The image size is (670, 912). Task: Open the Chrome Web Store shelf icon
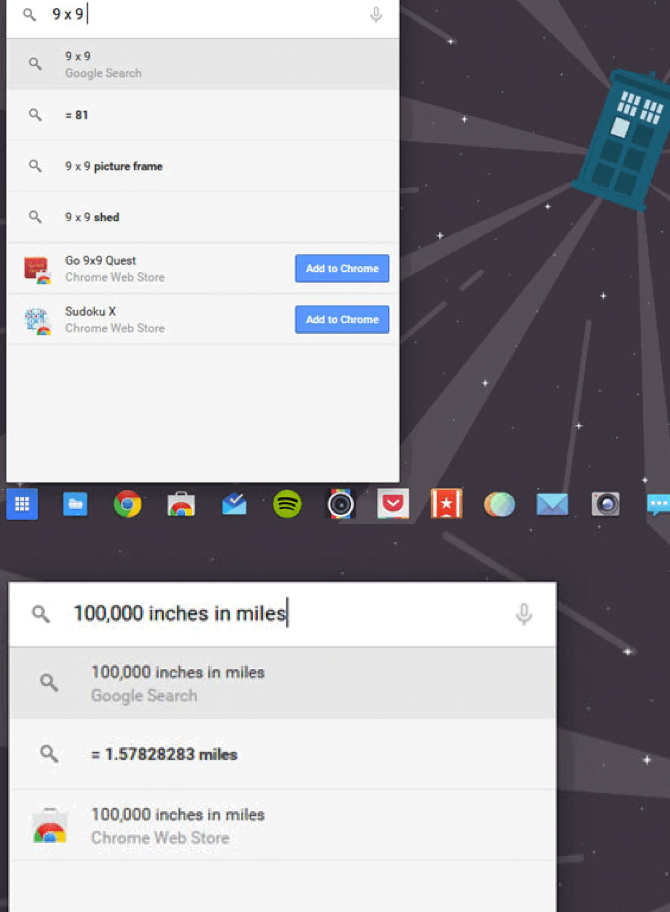tap(181, 504)
